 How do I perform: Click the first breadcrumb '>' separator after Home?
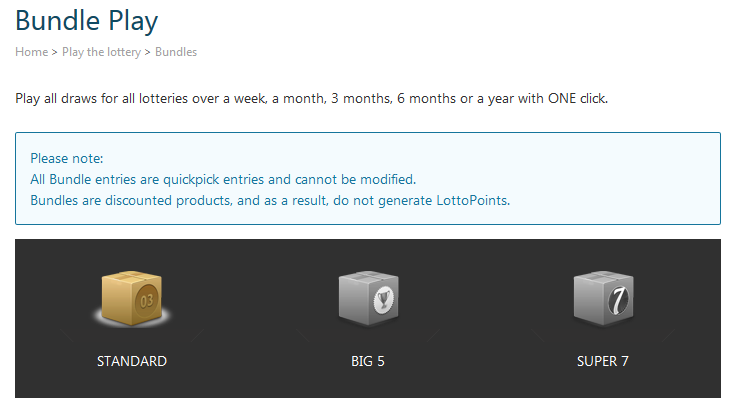(x=54, y=52)
